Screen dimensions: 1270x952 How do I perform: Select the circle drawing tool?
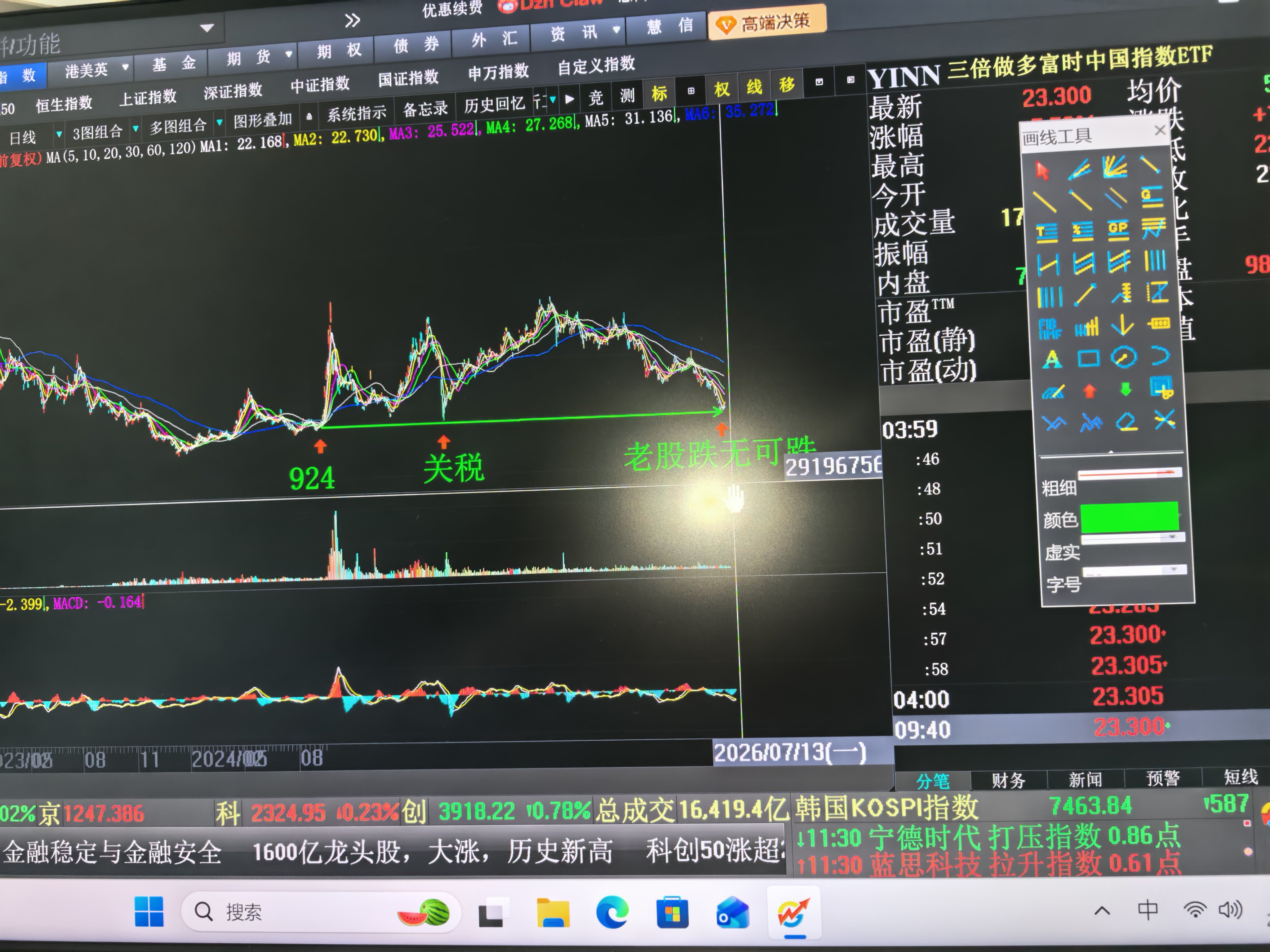[x=1124, y=357]
